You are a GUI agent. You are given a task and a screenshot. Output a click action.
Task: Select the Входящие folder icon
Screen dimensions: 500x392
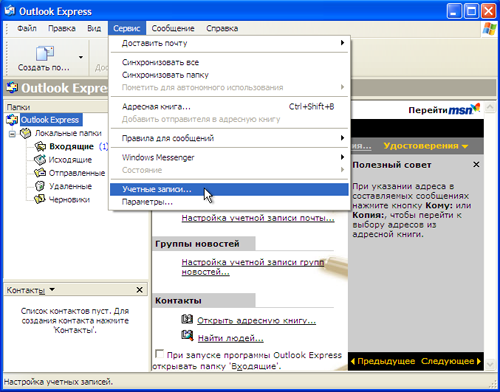40,146
